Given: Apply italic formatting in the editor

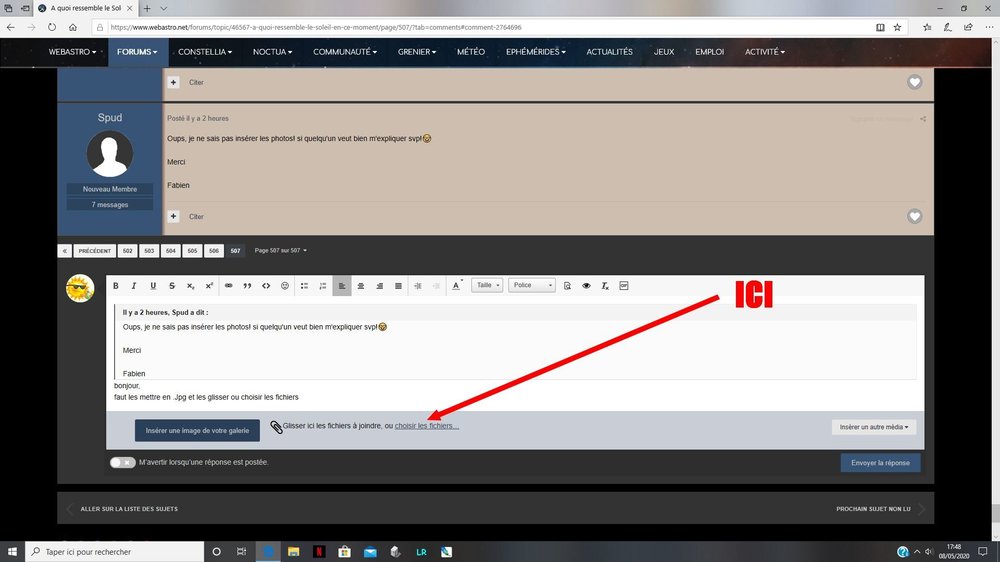Looking at the screenshot, I should [134, 286].
